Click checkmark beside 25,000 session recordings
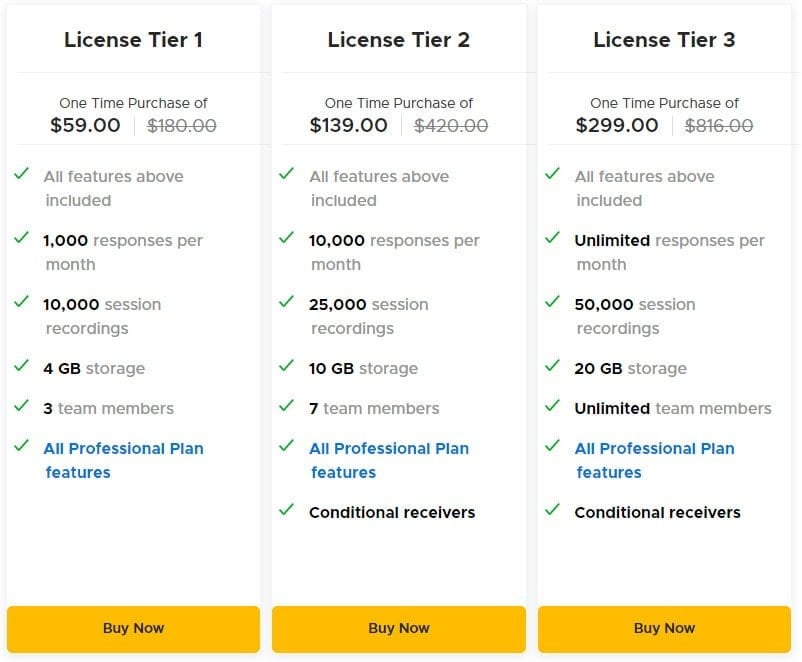802x662 pixels. pos(287,302)
